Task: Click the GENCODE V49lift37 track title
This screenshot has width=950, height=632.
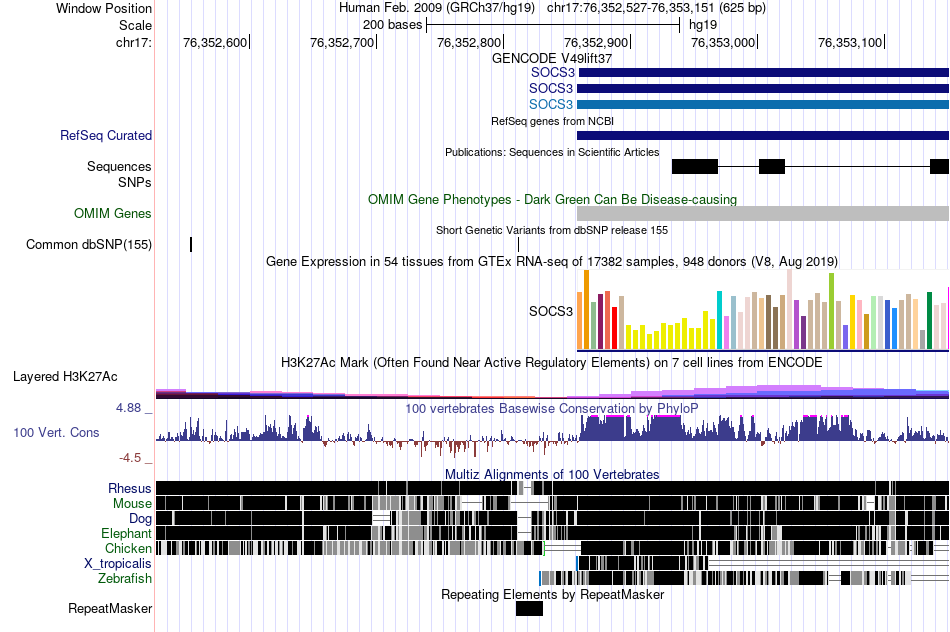Action: click(x=552, y=59)
